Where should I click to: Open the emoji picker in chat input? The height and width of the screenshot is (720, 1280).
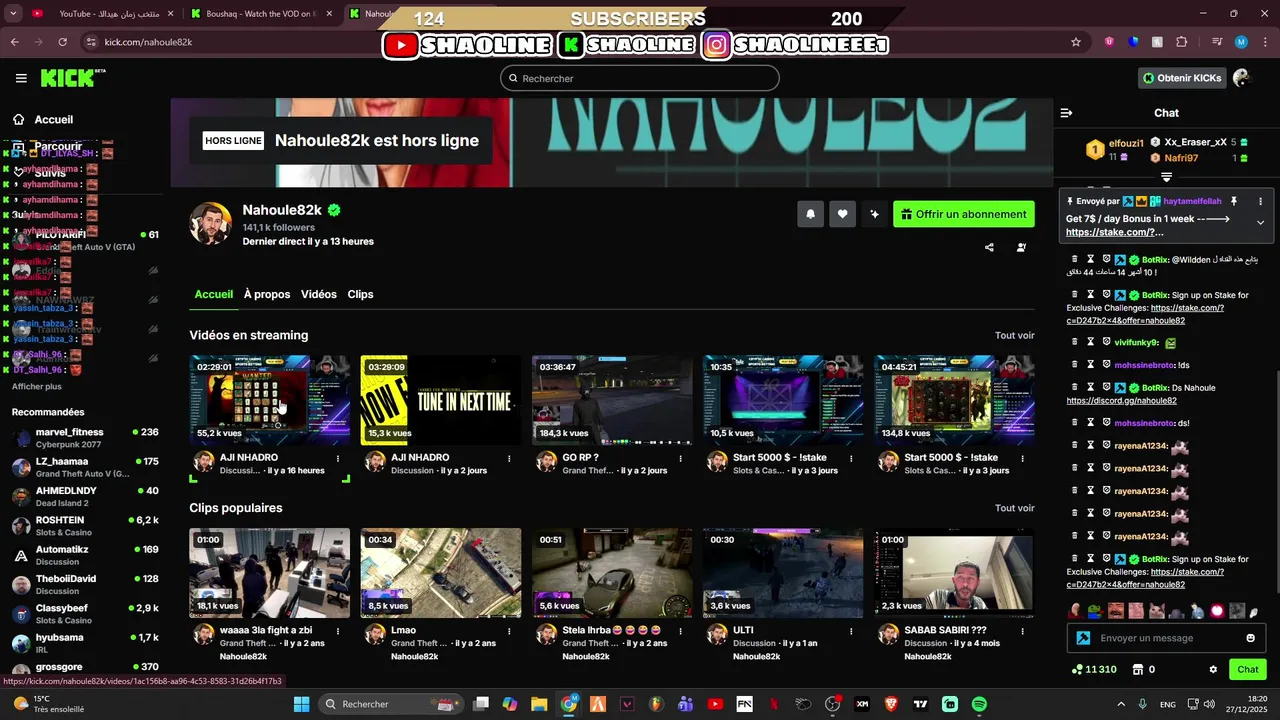pyautogui.click(x=1250, y=638)
